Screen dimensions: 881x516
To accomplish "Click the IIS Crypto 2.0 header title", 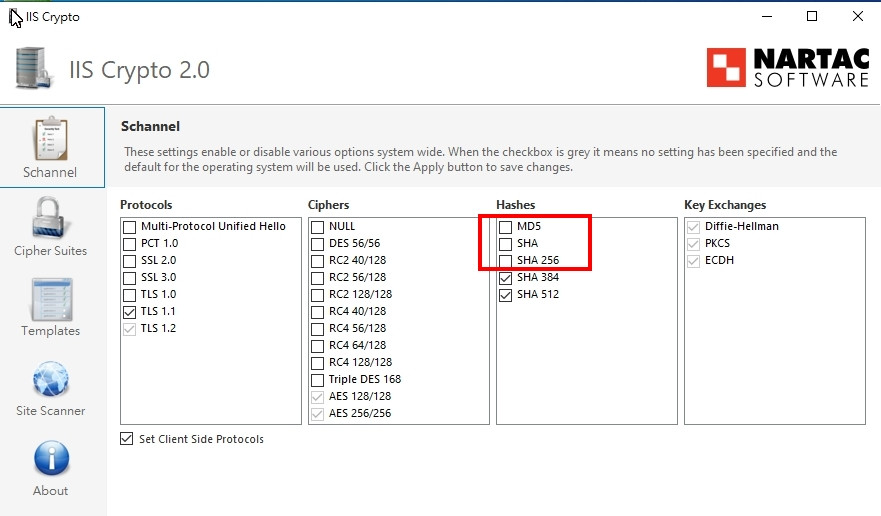I will [x=139, y=70].
